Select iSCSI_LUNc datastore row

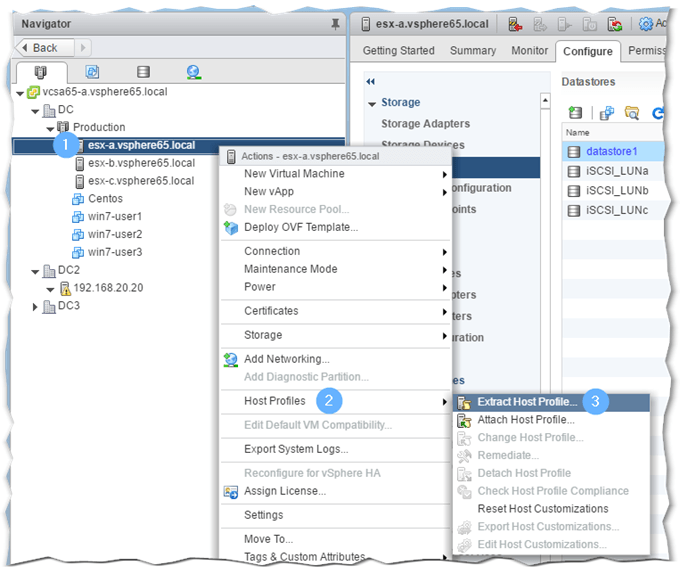tap(613, 210)
